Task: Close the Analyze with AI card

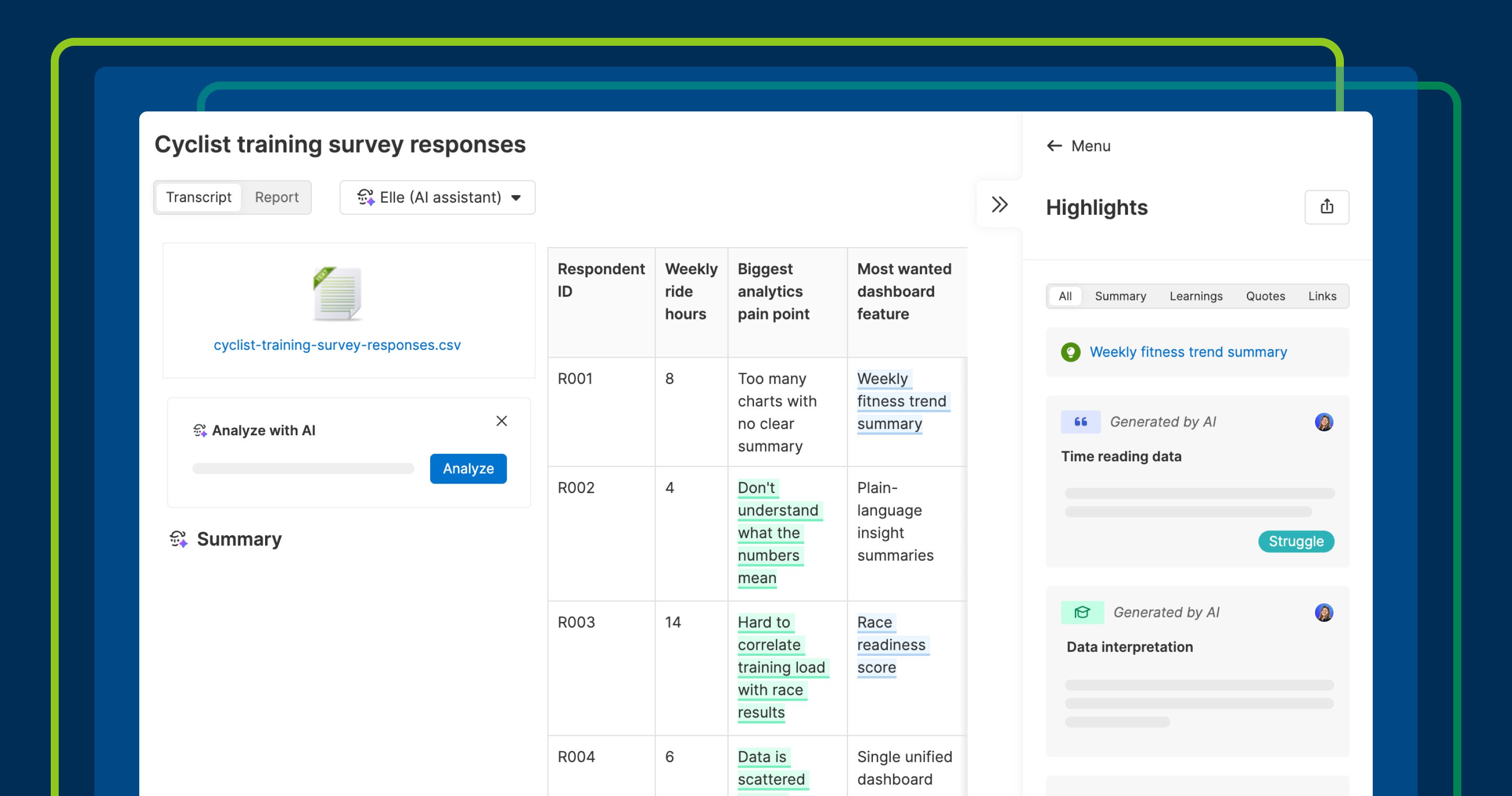Action: [x=501, y=421]
